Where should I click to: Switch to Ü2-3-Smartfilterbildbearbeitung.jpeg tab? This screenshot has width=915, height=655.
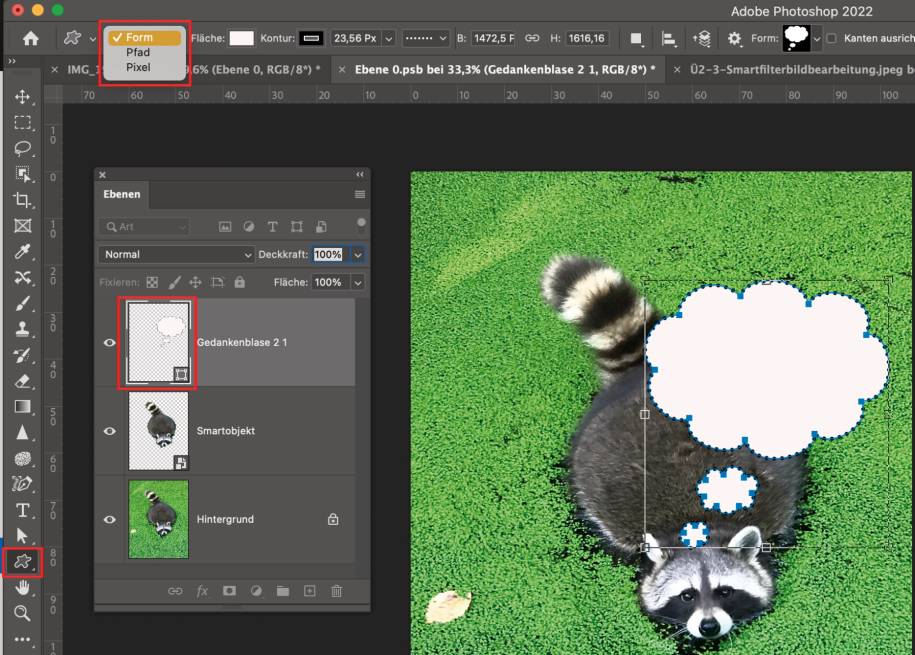[x=802, y=69]
